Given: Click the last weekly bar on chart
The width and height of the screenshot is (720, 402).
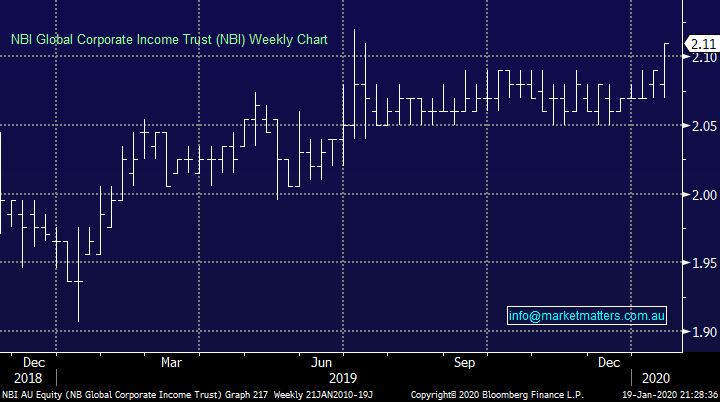Looking at the screenshot, I should (x=666, y=70).
